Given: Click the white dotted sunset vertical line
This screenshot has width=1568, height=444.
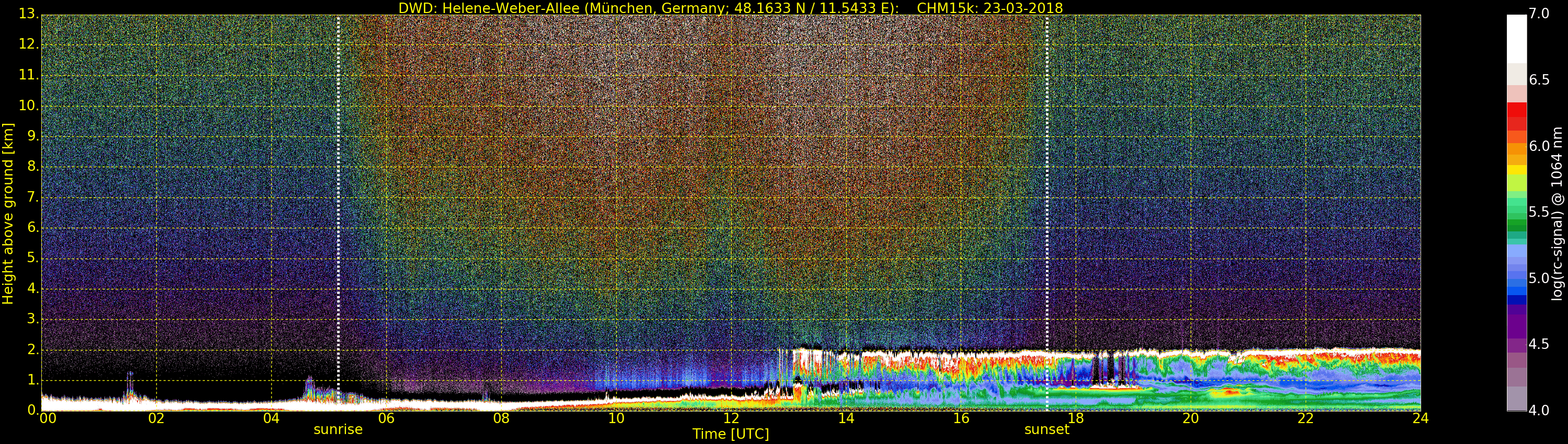Looking at the screenshot, I should [x=1047, y=182].
